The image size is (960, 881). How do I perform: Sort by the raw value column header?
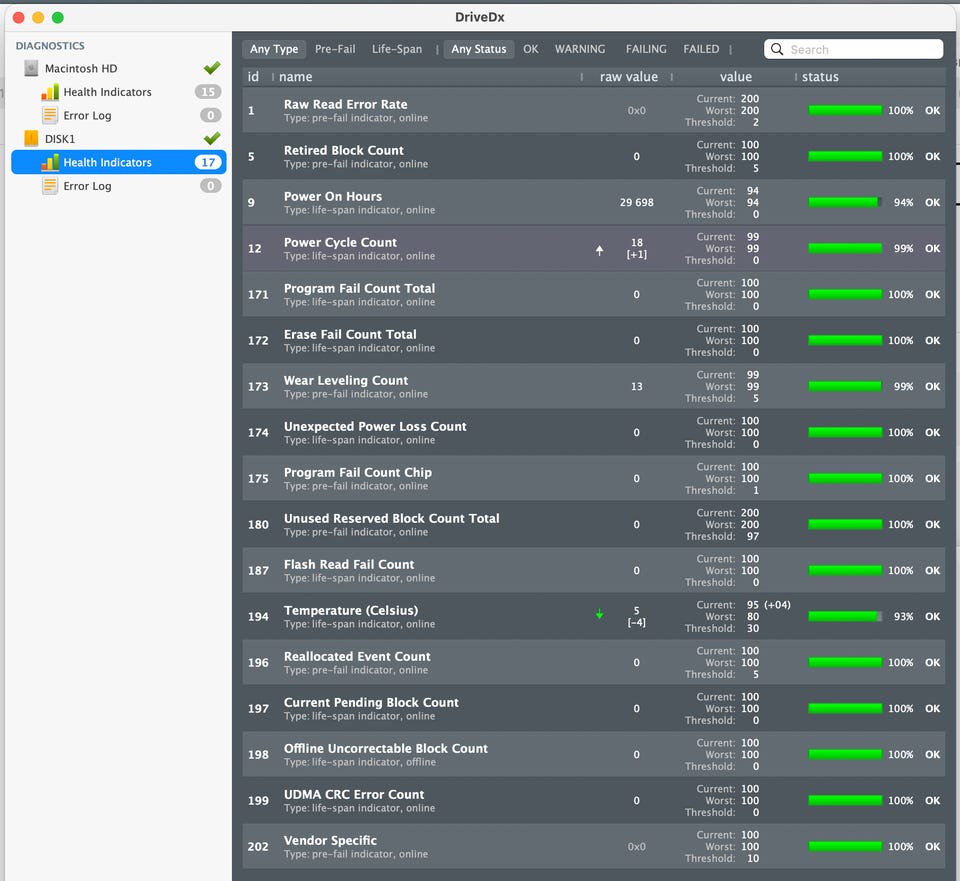point(628,77)
